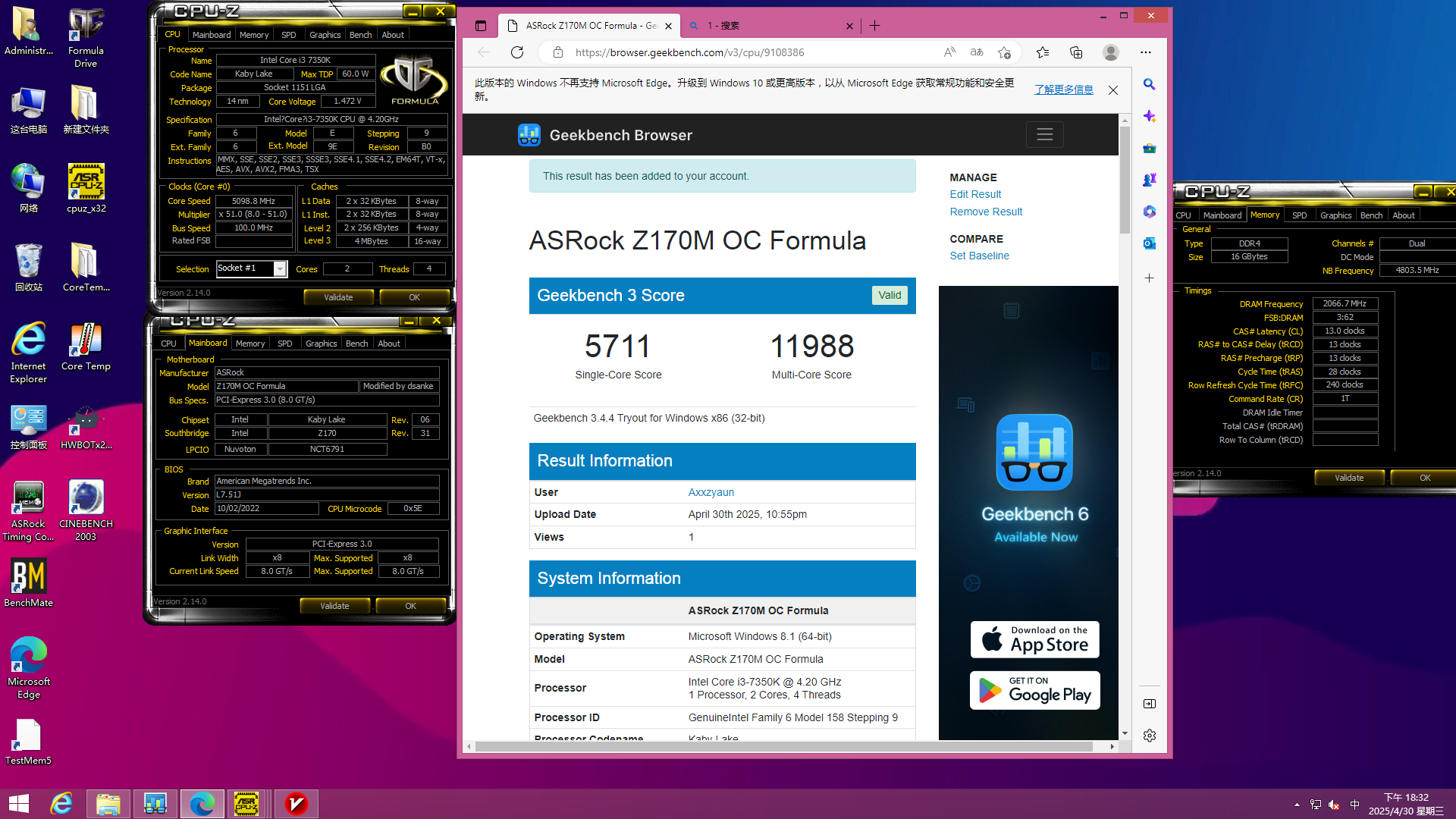1456x819 pixels.
Task: Open the cpuz_x32 desktop shortcut
Action: (x=86, y=188)
